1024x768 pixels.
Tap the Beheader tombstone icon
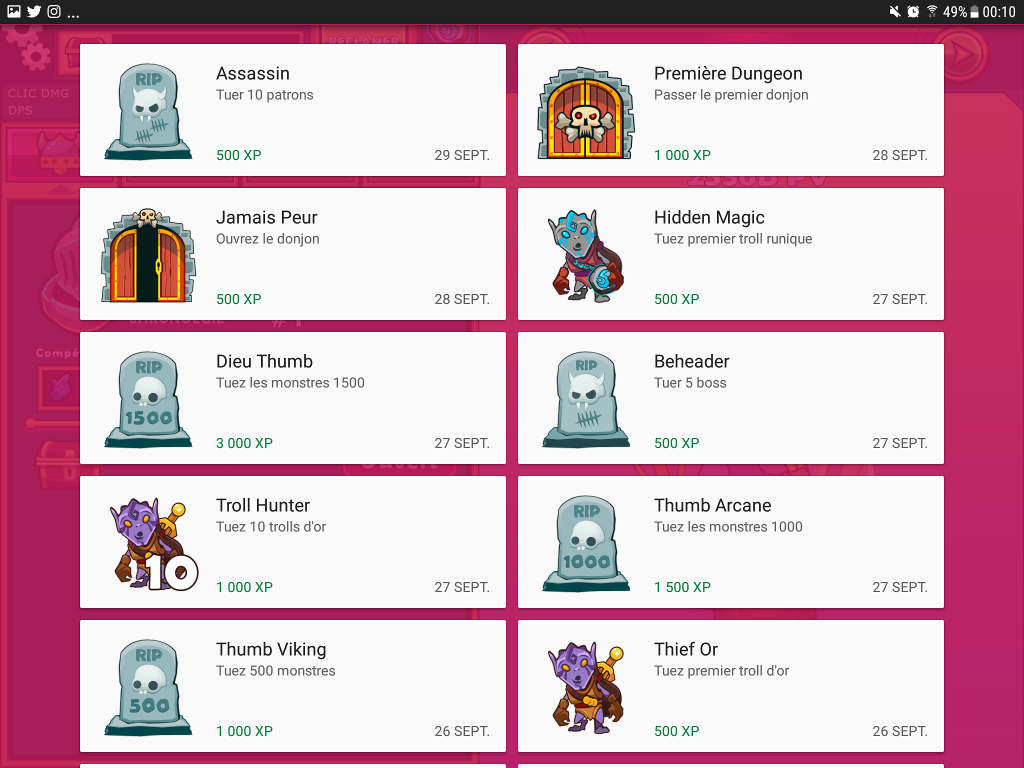tap(586, 399)
